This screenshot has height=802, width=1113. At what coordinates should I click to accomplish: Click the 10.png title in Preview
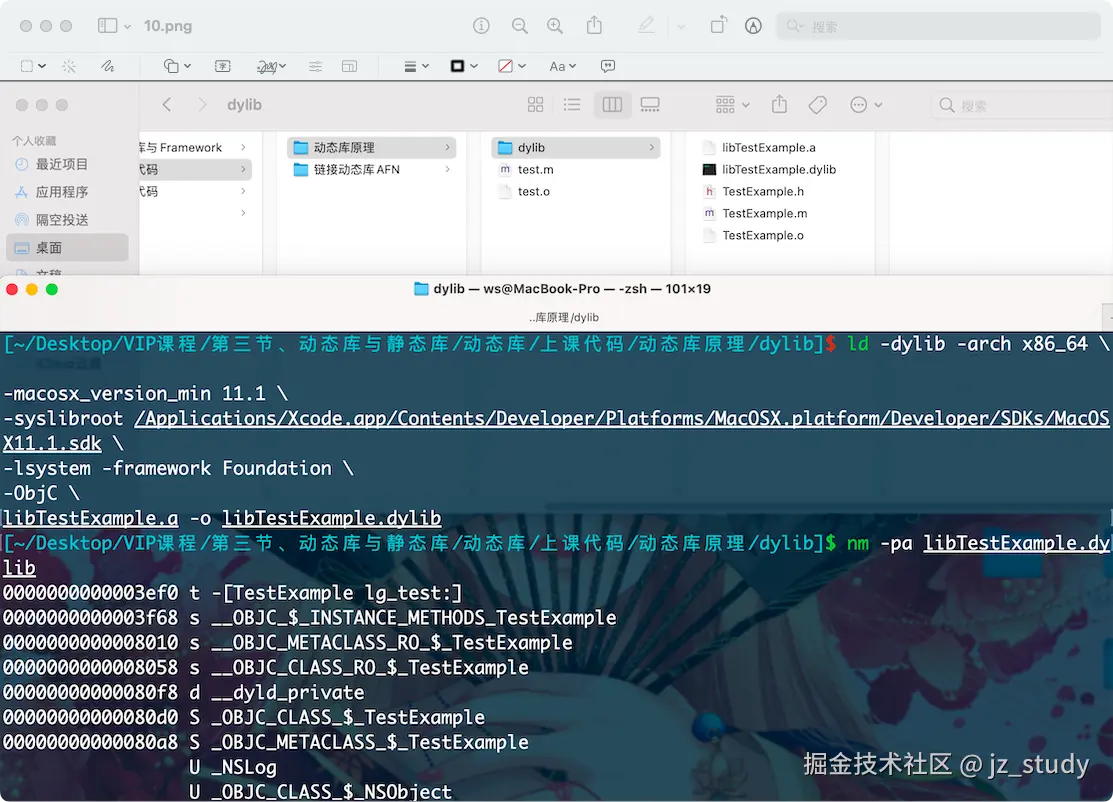(168, 26)
